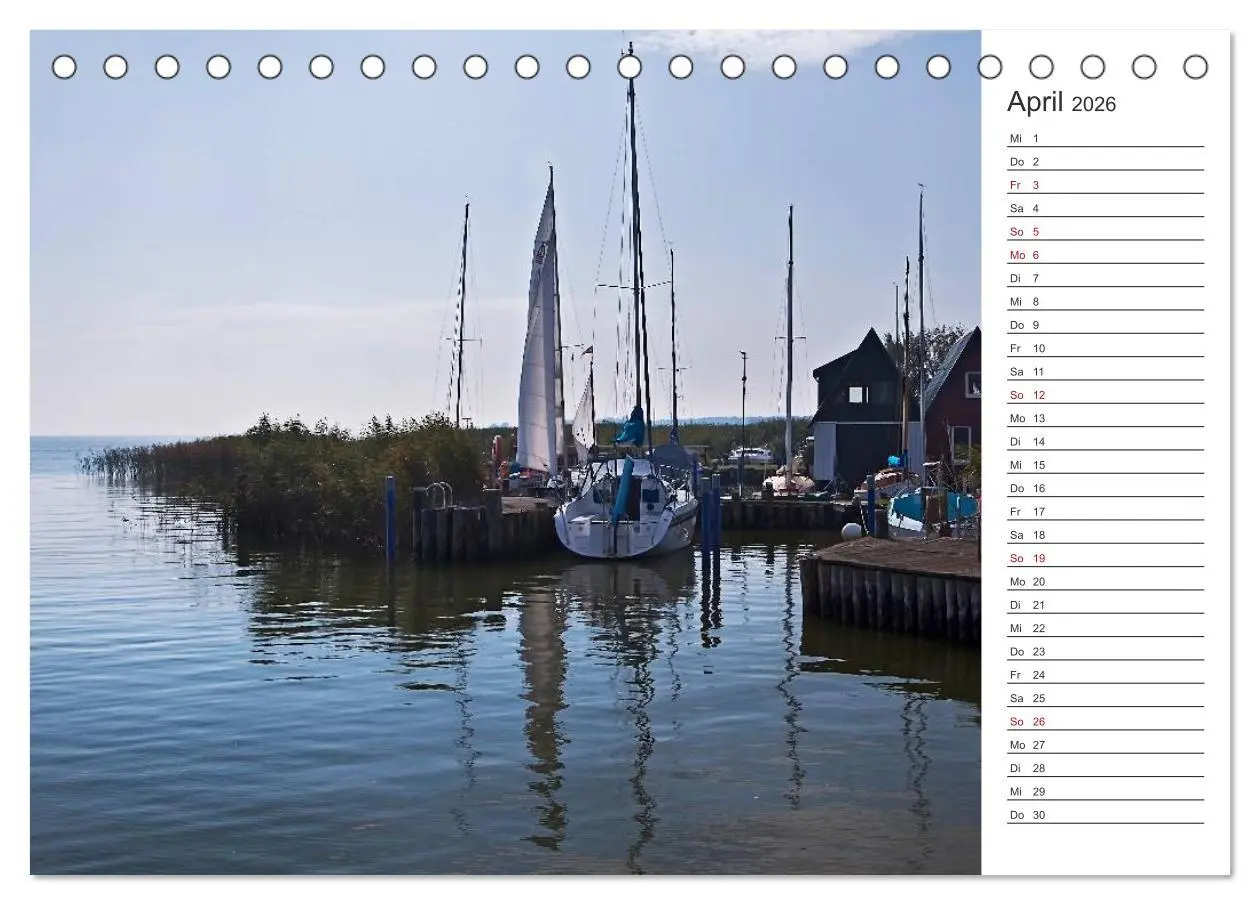
Task: Select the 'Mo 27' date row
Action: pyautogui.click(x=1105, y=745)
